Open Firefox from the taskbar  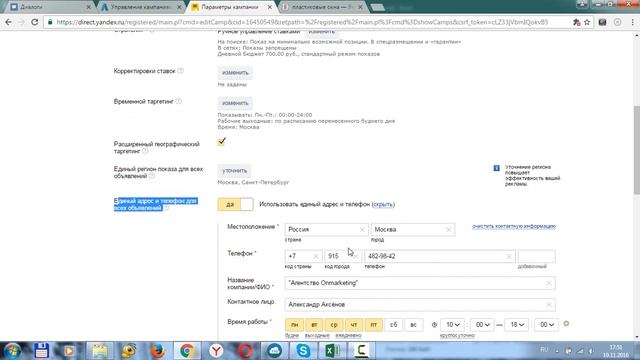pyautogui.click(x=158, y=351)
